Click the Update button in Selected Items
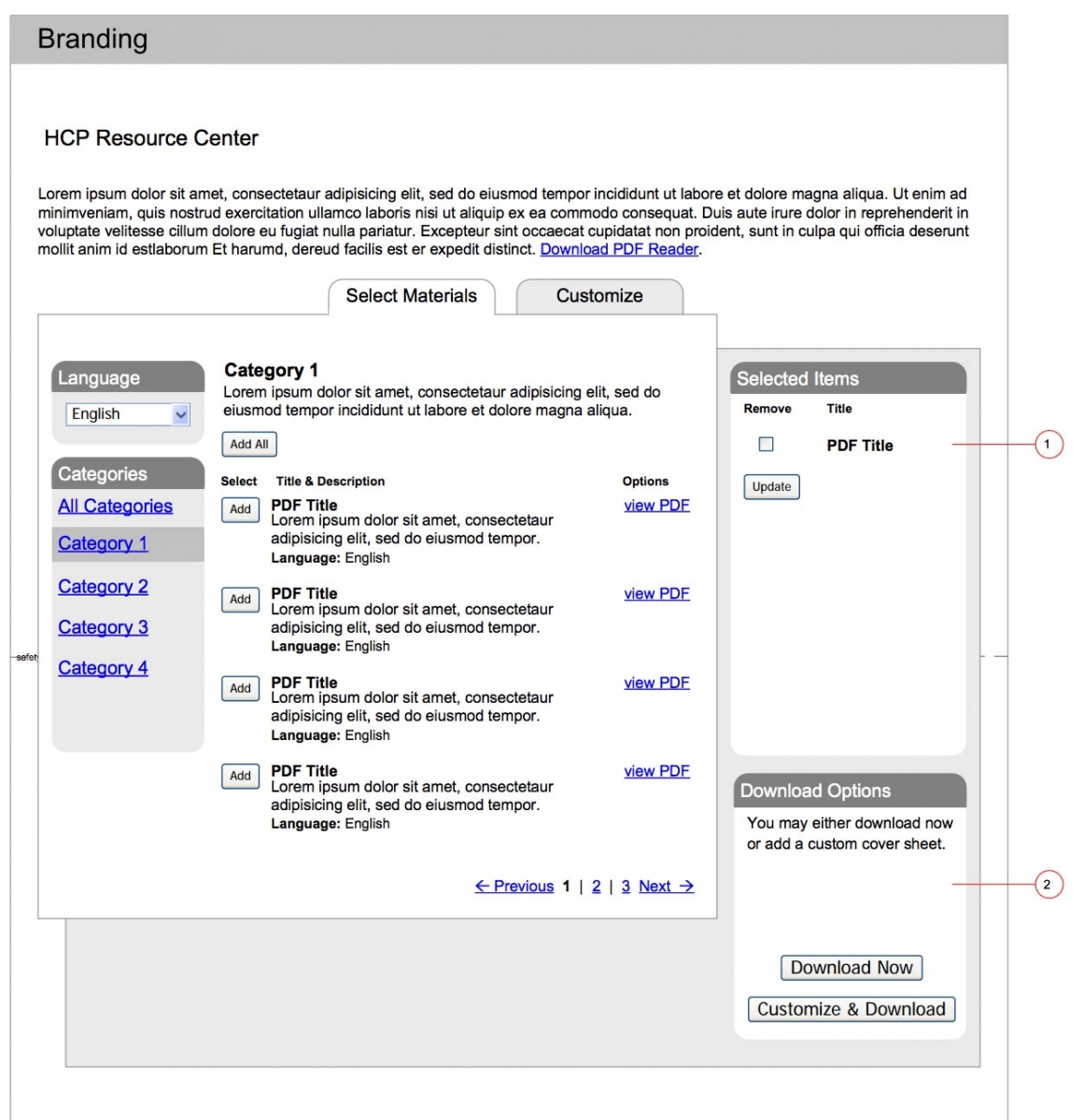 tap(771, 487)
